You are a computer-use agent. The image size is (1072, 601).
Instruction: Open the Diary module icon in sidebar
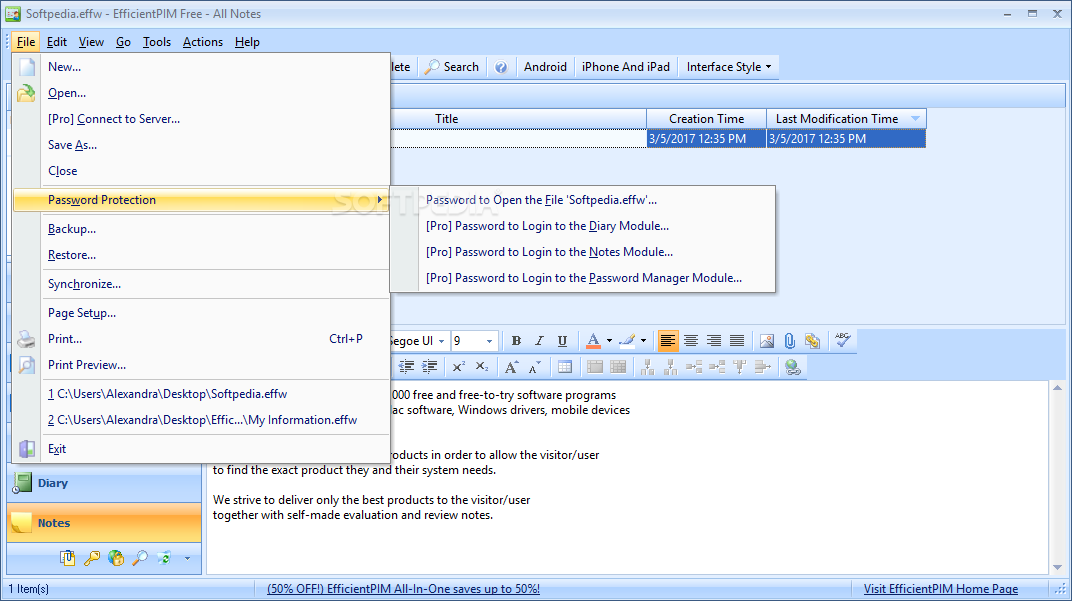[x=22, y=483]
